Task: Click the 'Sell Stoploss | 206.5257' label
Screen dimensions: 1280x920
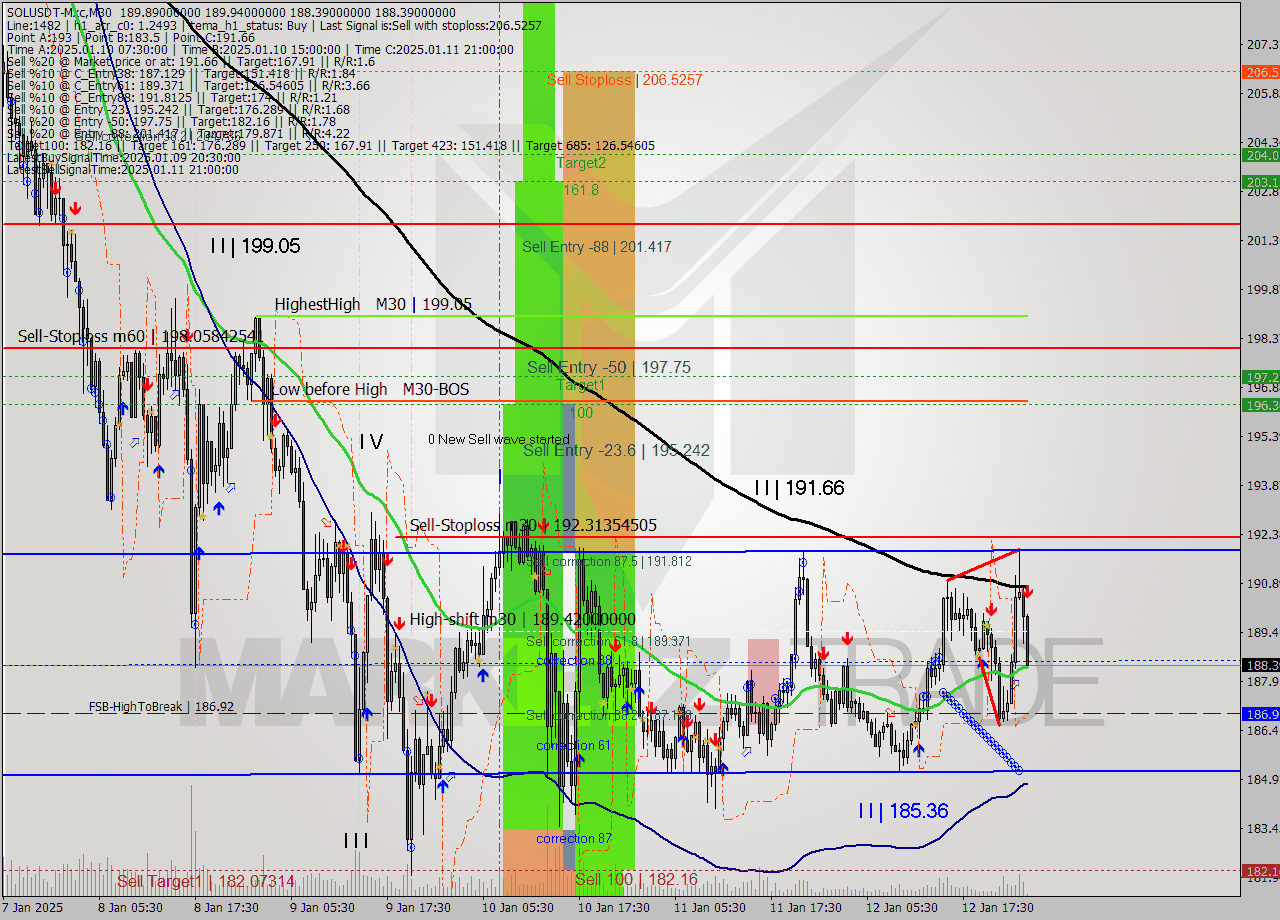Action: (x=625, y=79)
